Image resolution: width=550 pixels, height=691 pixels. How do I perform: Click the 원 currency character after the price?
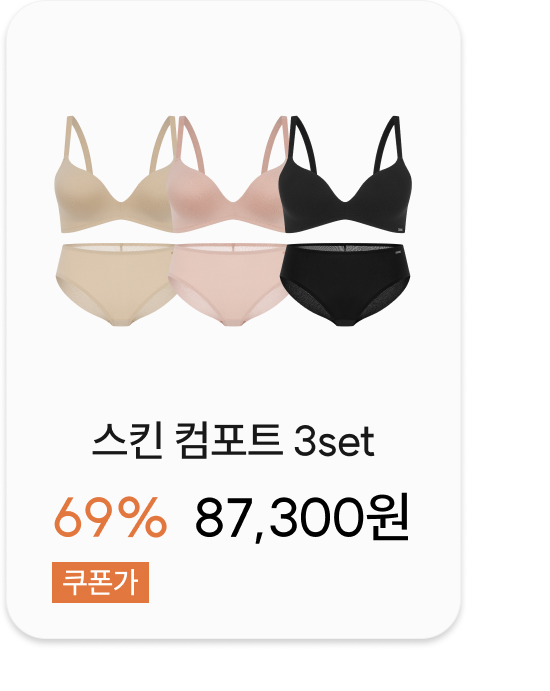[x=389, y=516]
